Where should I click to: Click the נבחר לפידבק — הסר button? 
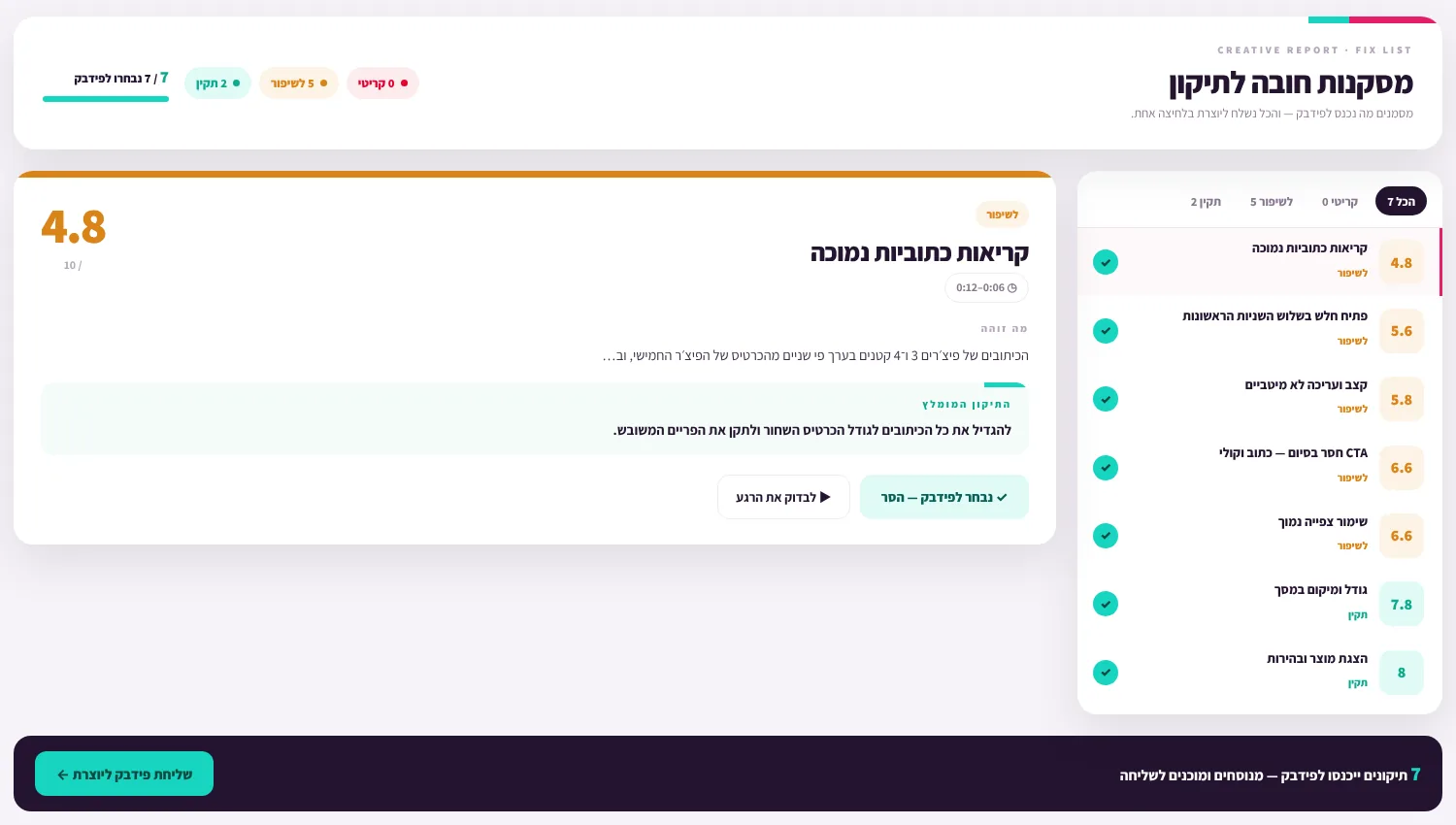(944, 497)
